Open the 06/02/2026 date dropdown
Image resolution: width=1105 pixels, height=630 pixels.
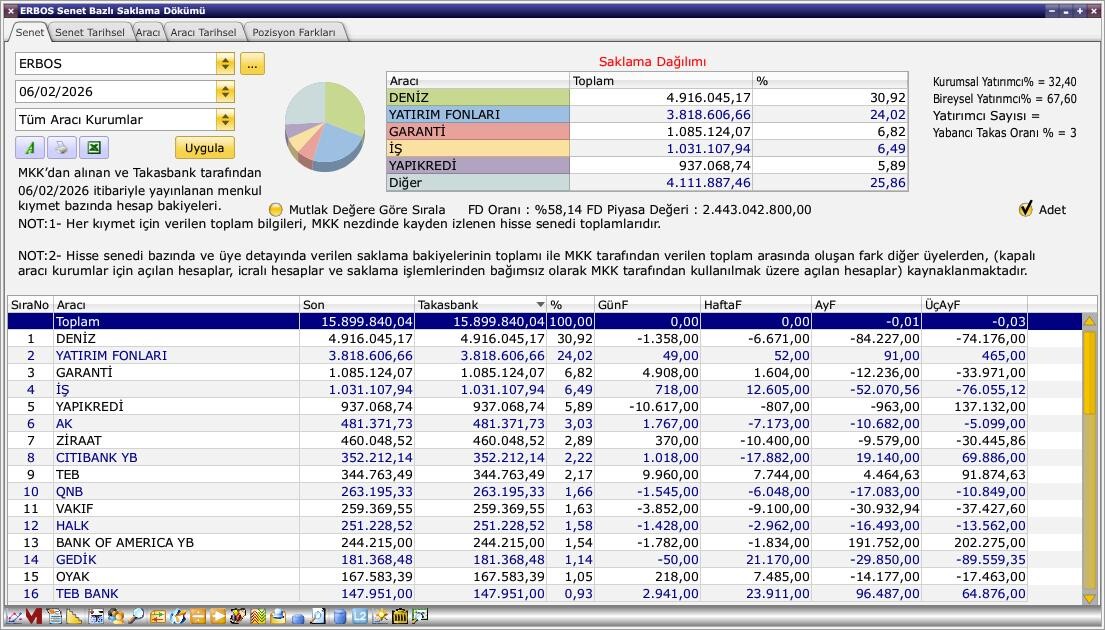pos(225,92)
